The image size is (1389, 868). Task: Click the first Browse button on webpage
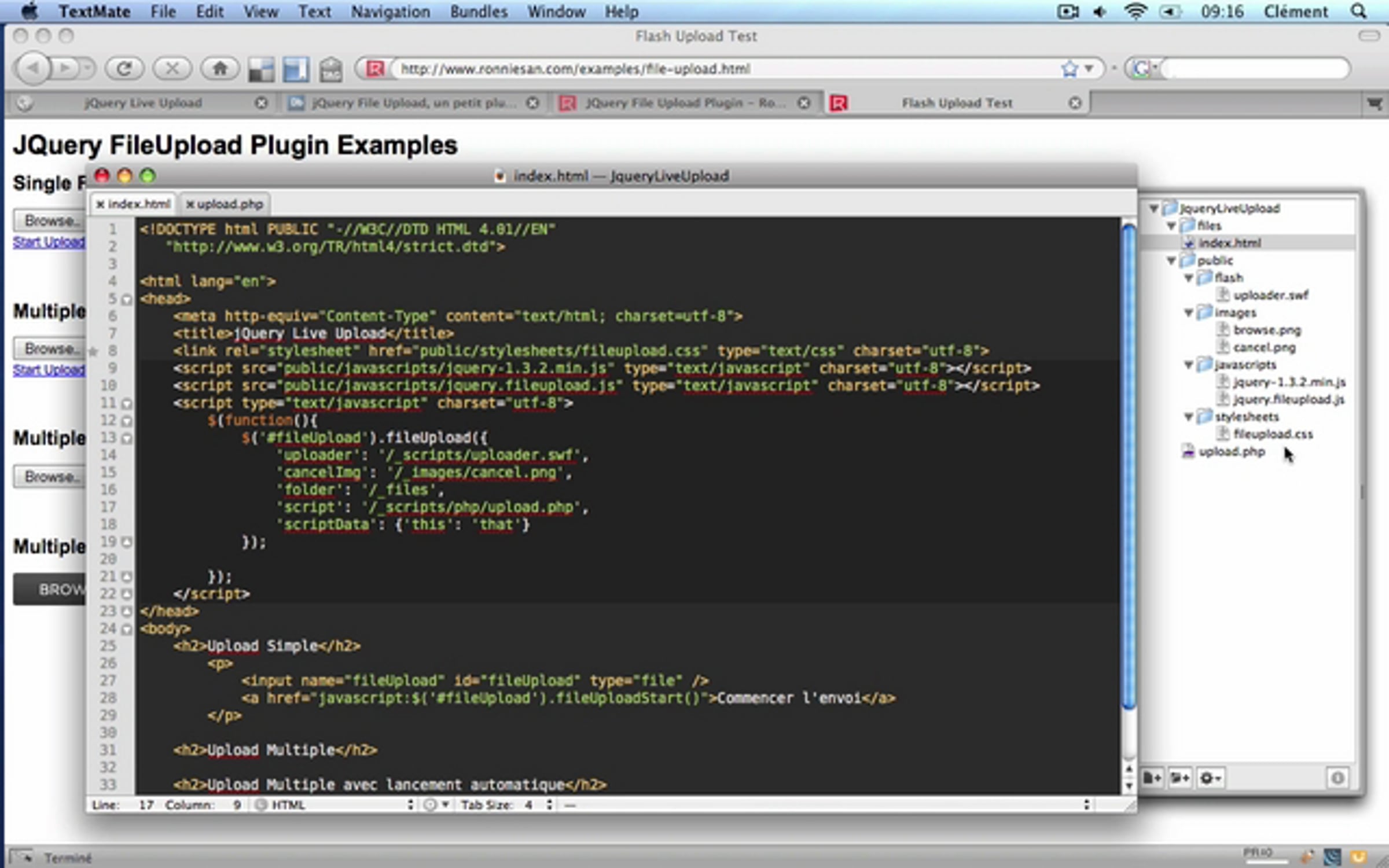point(50,220)
